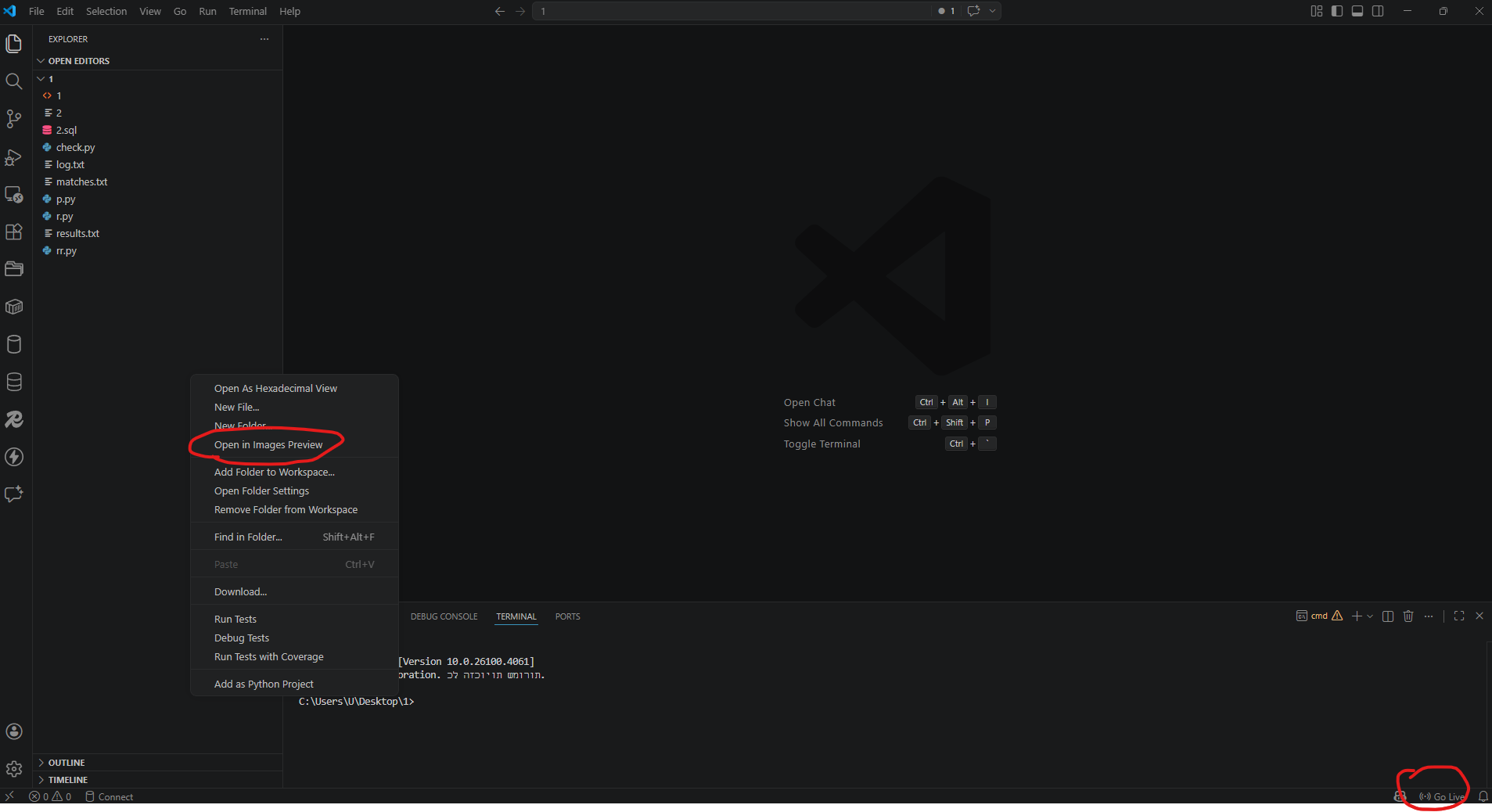
Task: Select Open in Images Preview menu item
Action: point(268,445)
